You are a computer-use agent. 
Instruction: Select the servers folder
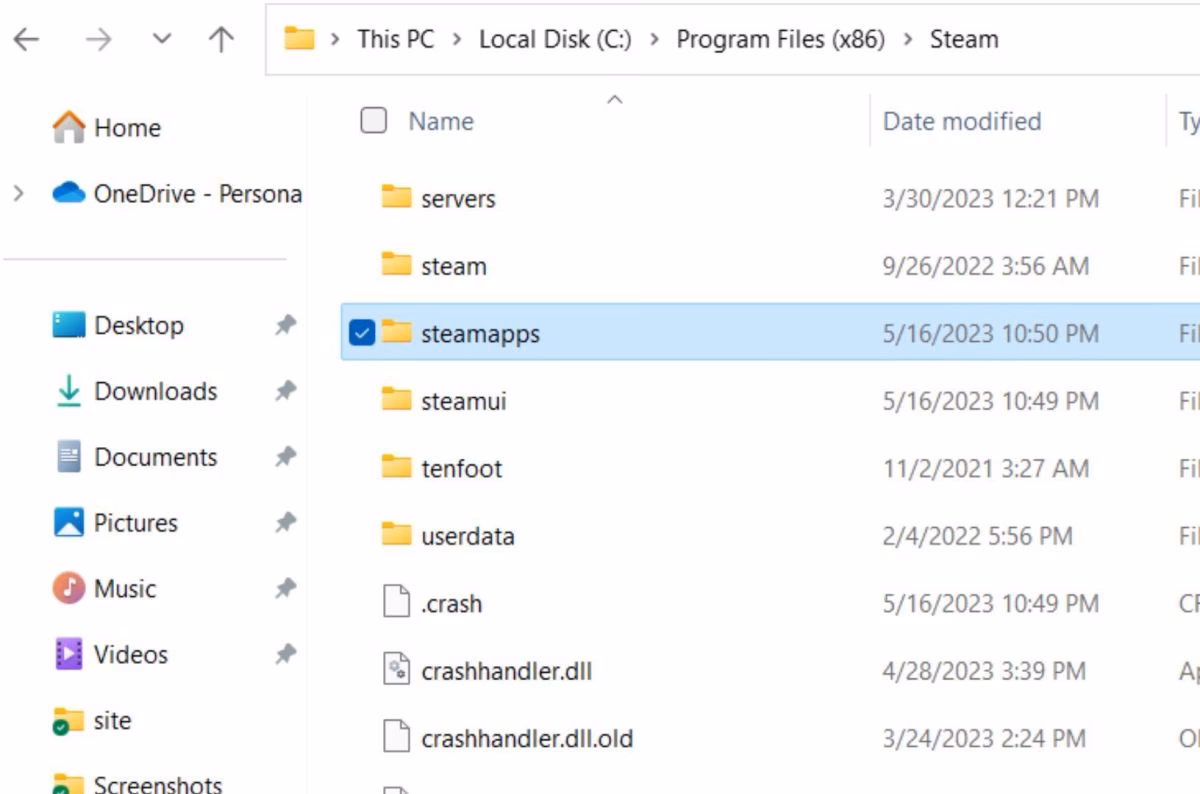click(x=458, y=199)
